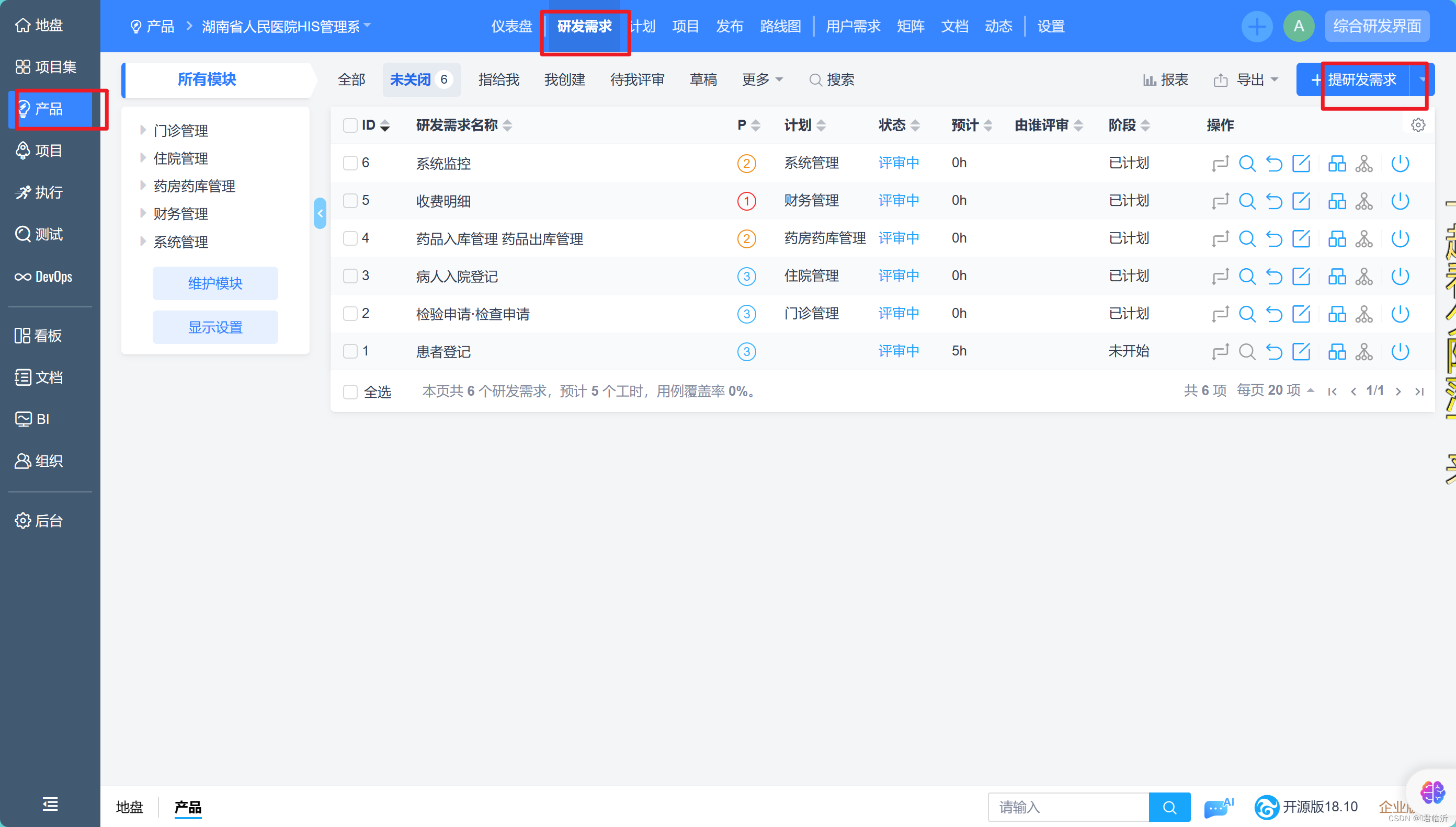Click the AI chat icon in bottom bar
Viewport: 1456px width, 827px height.
(x=1218, y=807)
